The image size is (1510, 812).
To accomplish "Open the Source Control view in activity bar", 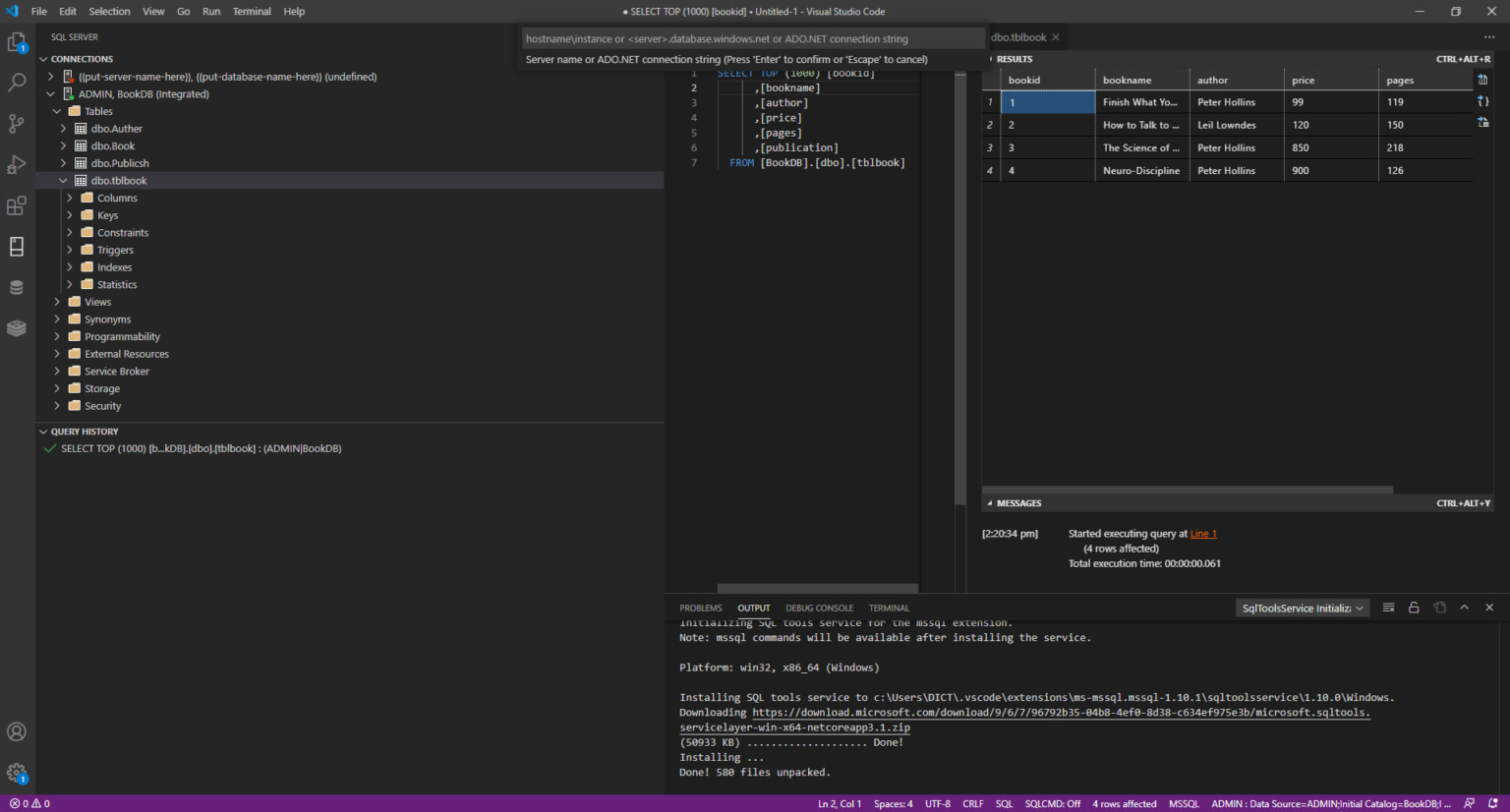I will [17, 124].
